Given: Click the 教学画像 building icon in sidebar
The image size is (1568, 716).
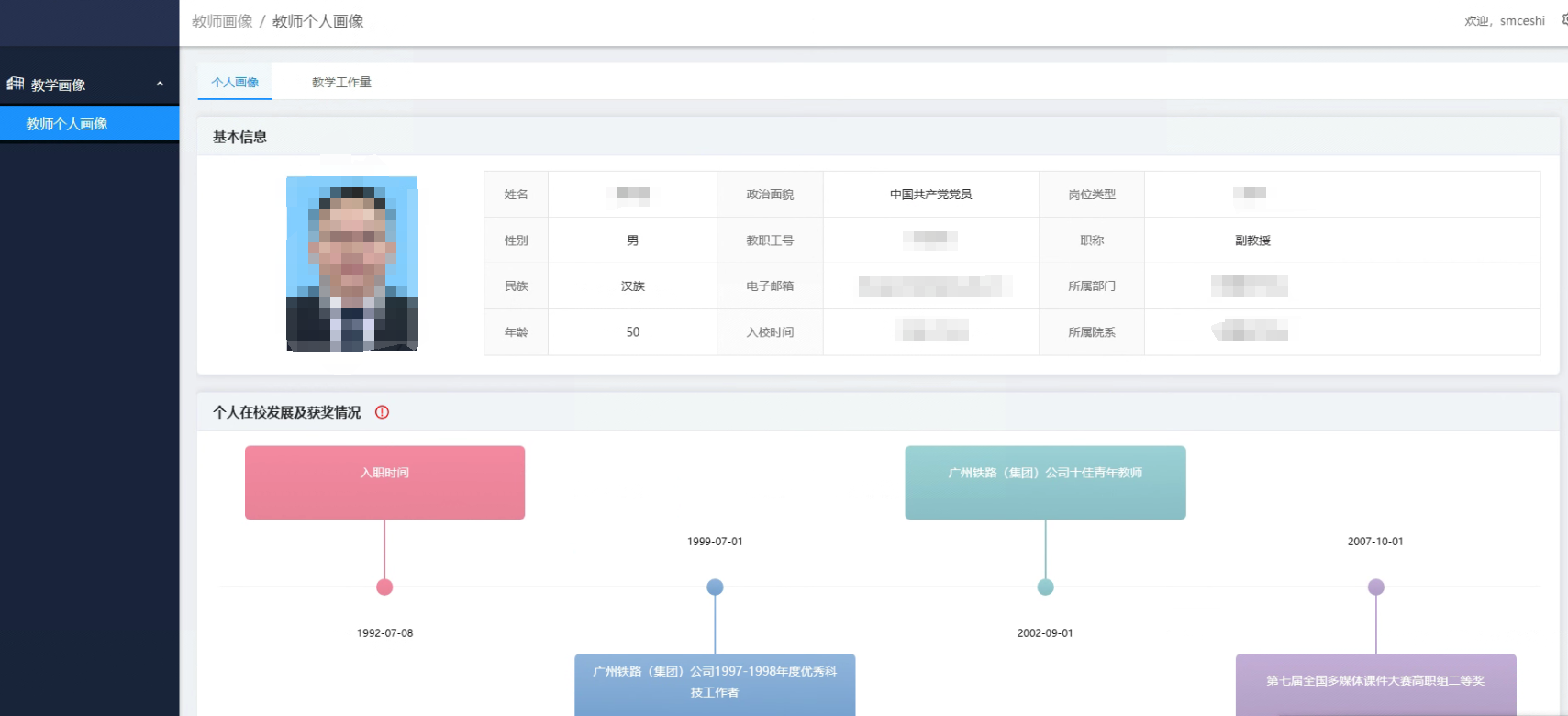Looking at the screenshot, I should click(16, 84).
